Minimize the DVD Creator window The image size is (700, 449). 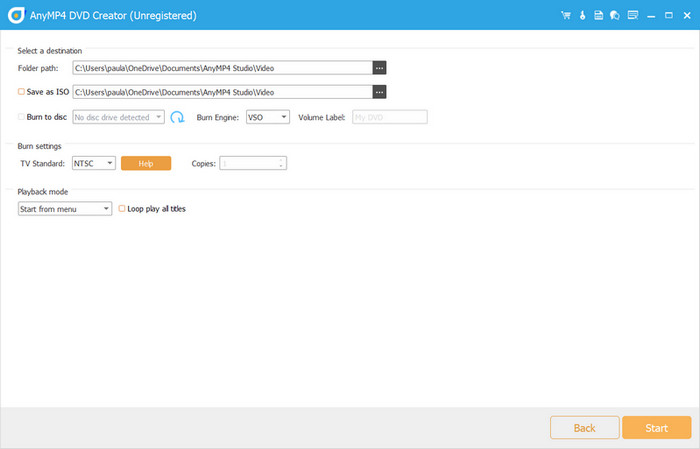651,16
